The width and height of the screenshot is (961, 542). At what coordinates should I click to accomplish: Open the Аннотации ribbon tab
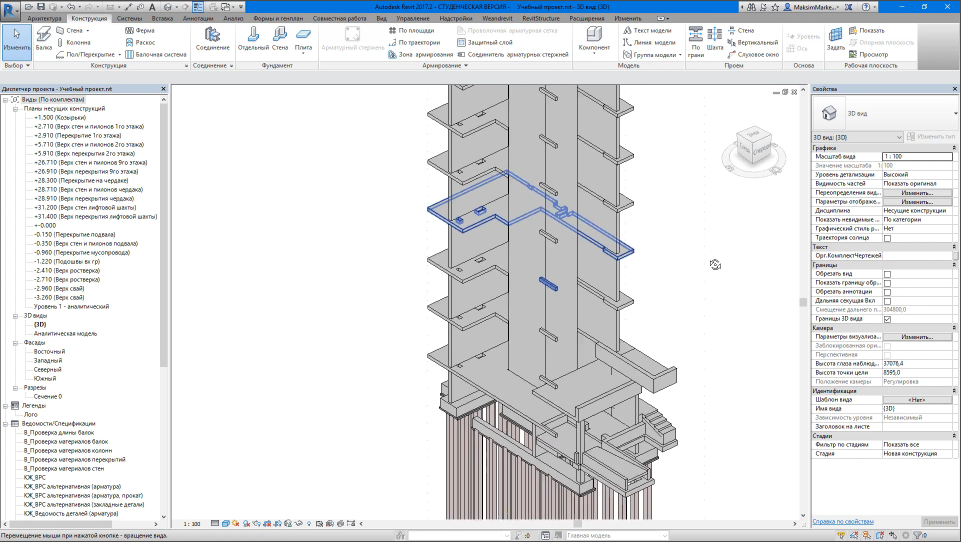click(197, 18)
